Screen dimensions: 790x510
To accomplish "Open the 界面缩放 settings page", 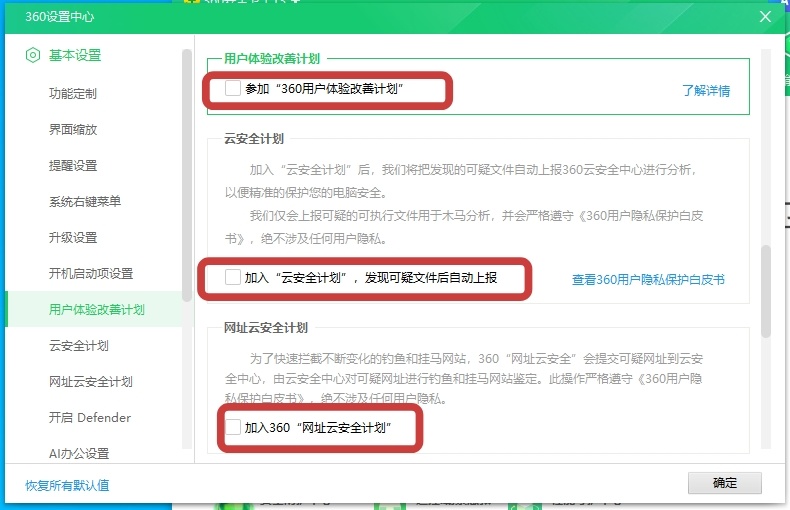I will (x=73, y=130).
